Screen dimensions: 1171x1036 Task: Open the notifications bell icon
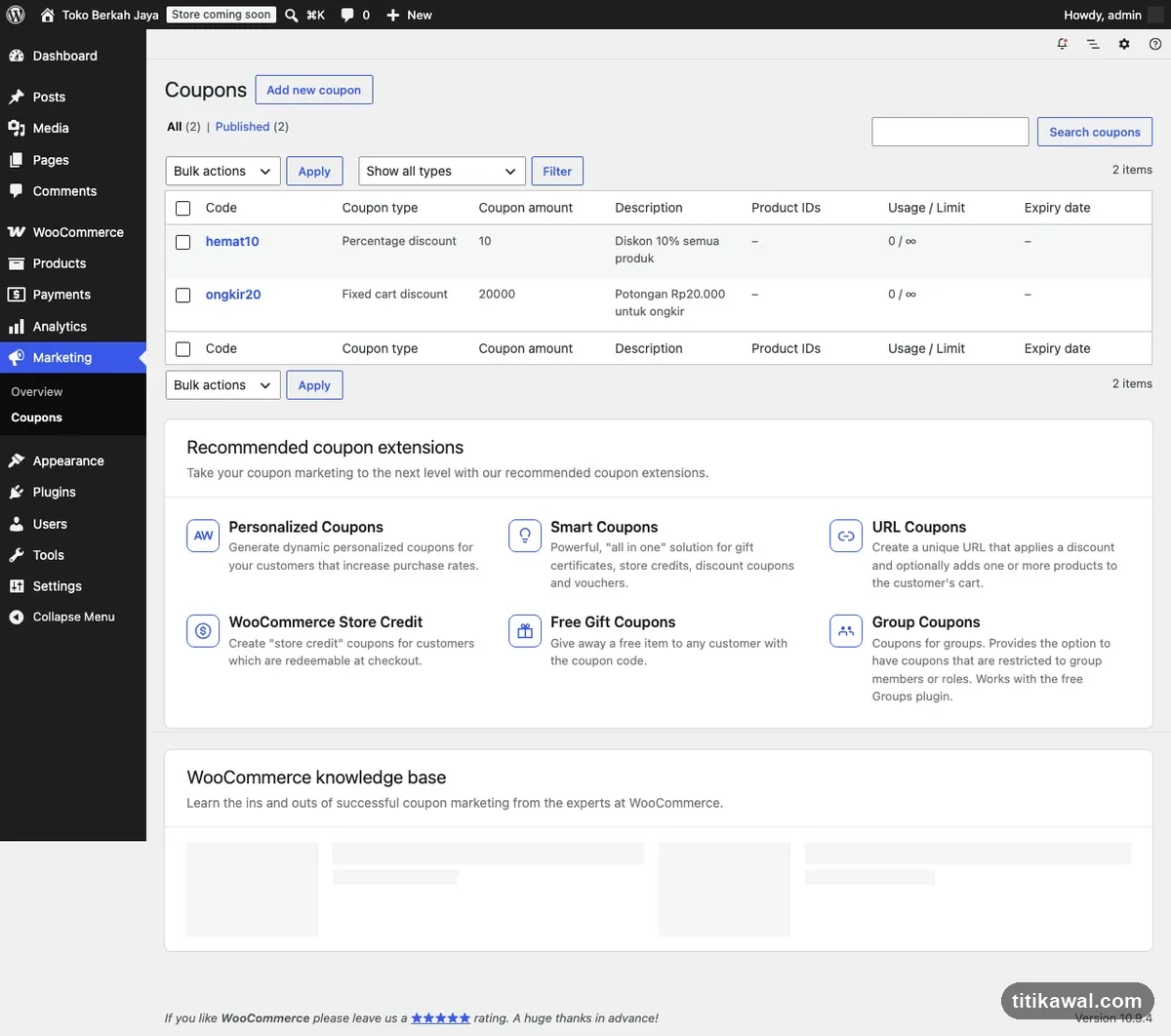coord(1062,44)
